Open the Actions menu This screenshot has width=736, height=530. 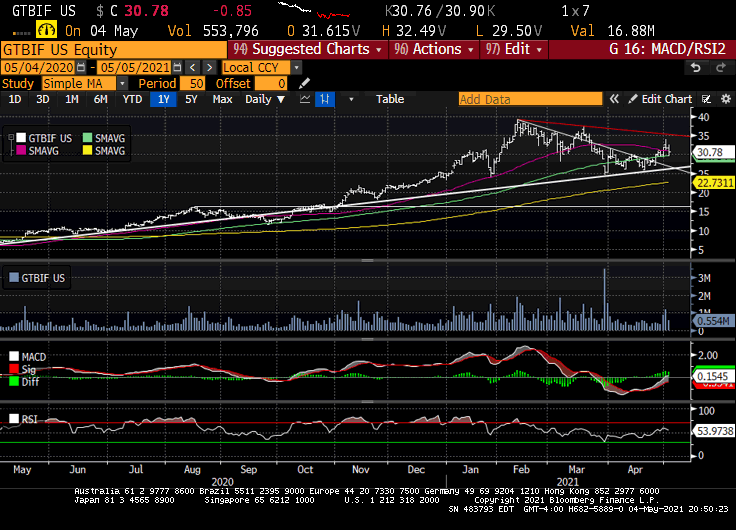434,49
